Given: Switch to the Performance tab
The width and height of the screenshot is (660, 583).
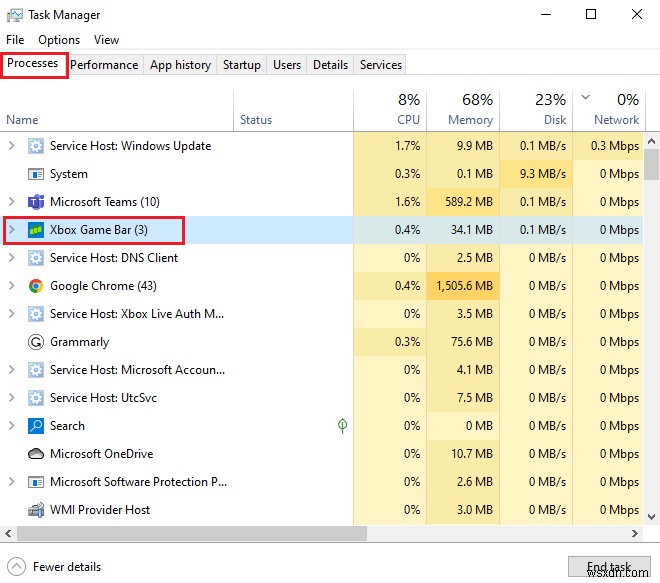Looking at the screenshot, I should [x=104, y=65].
